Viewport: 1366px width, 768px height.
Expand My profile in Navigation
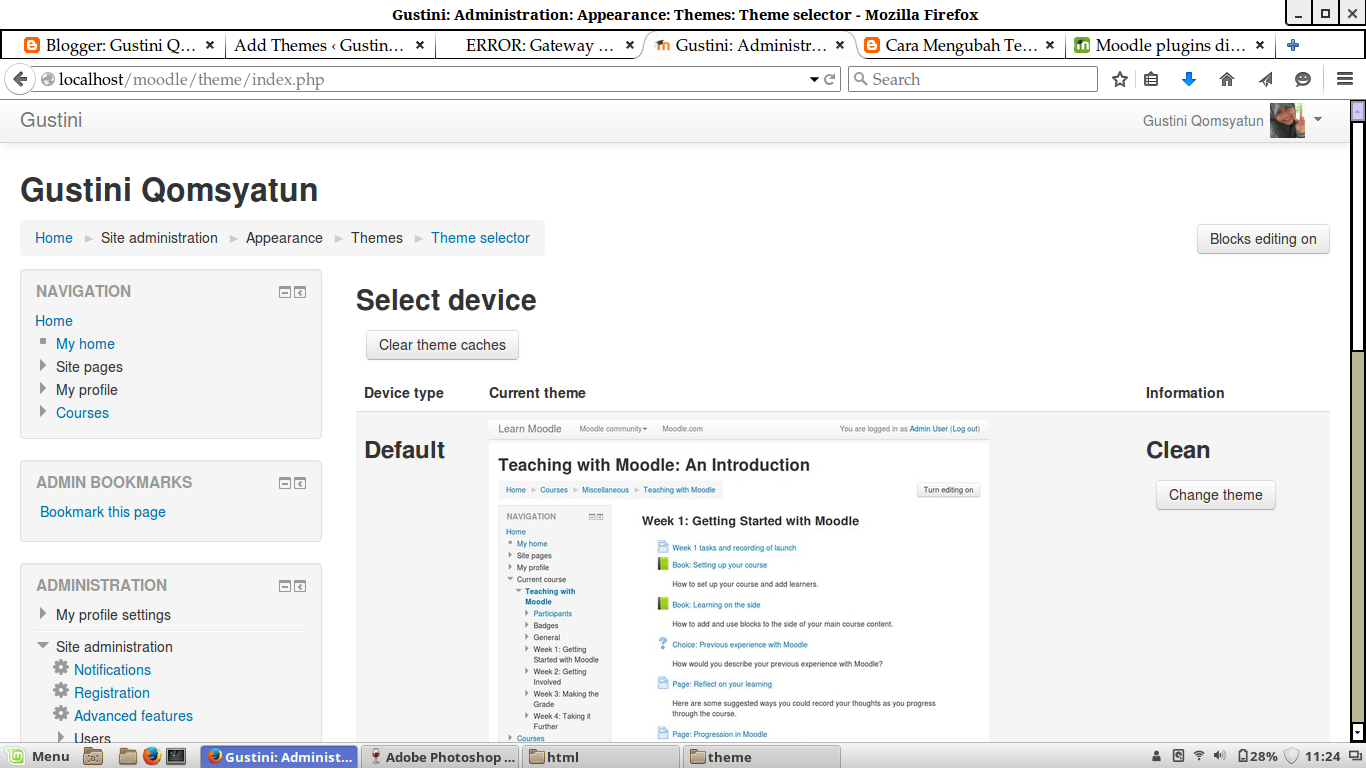43,389
